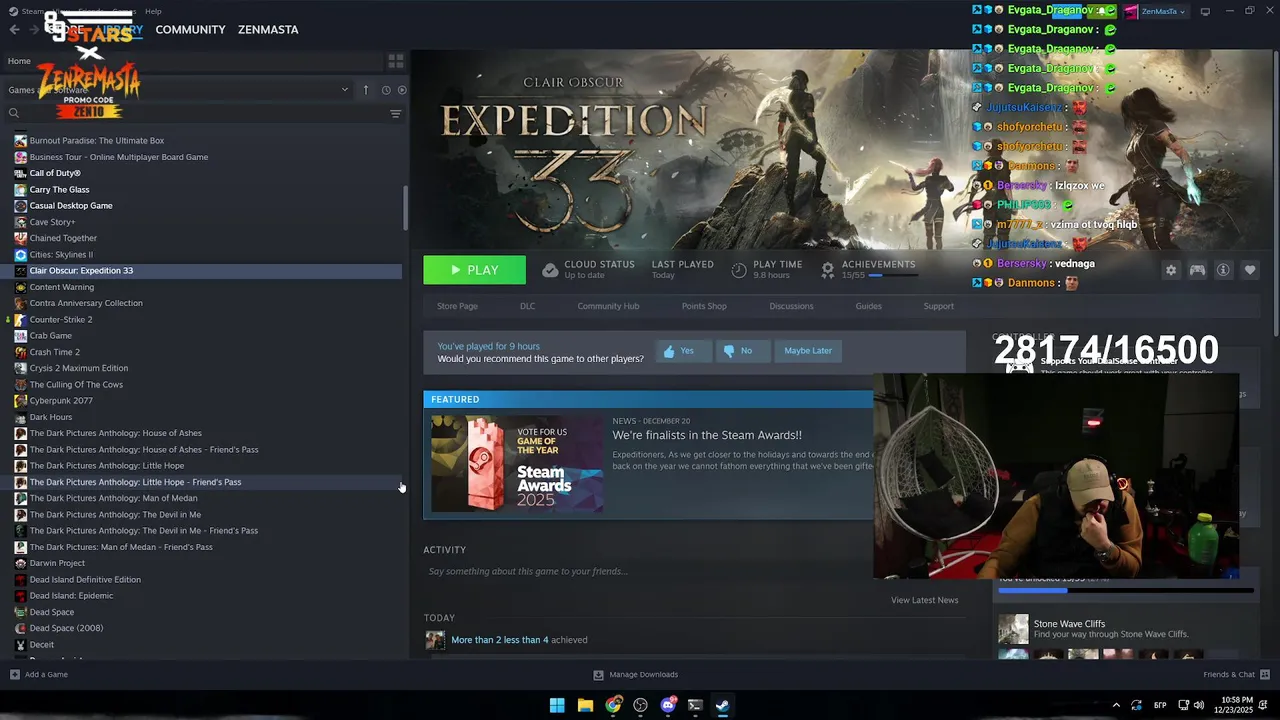Open volume control in system tray

pos(1198,705)
